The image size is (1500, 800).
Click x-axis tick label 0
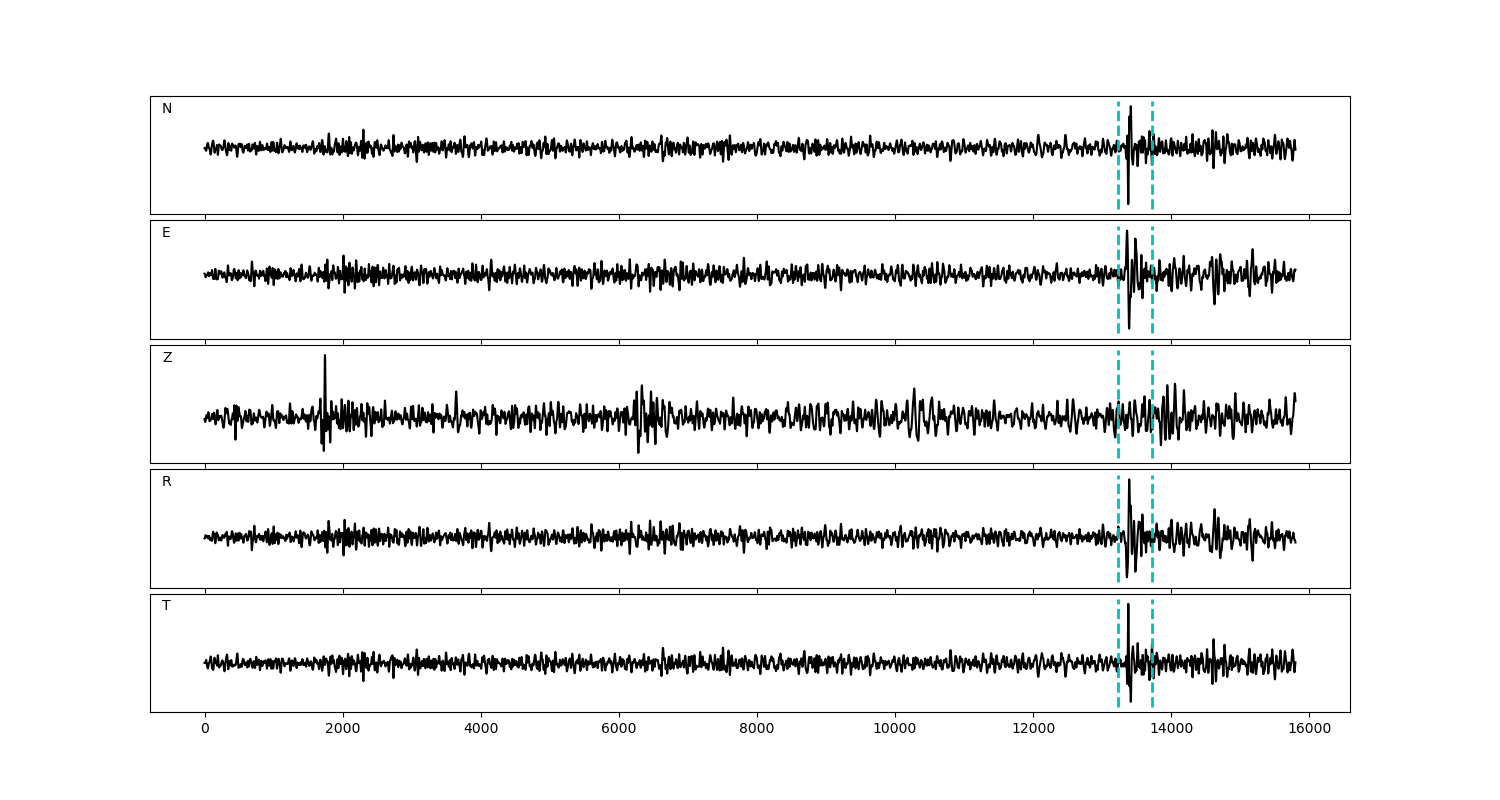205,729
